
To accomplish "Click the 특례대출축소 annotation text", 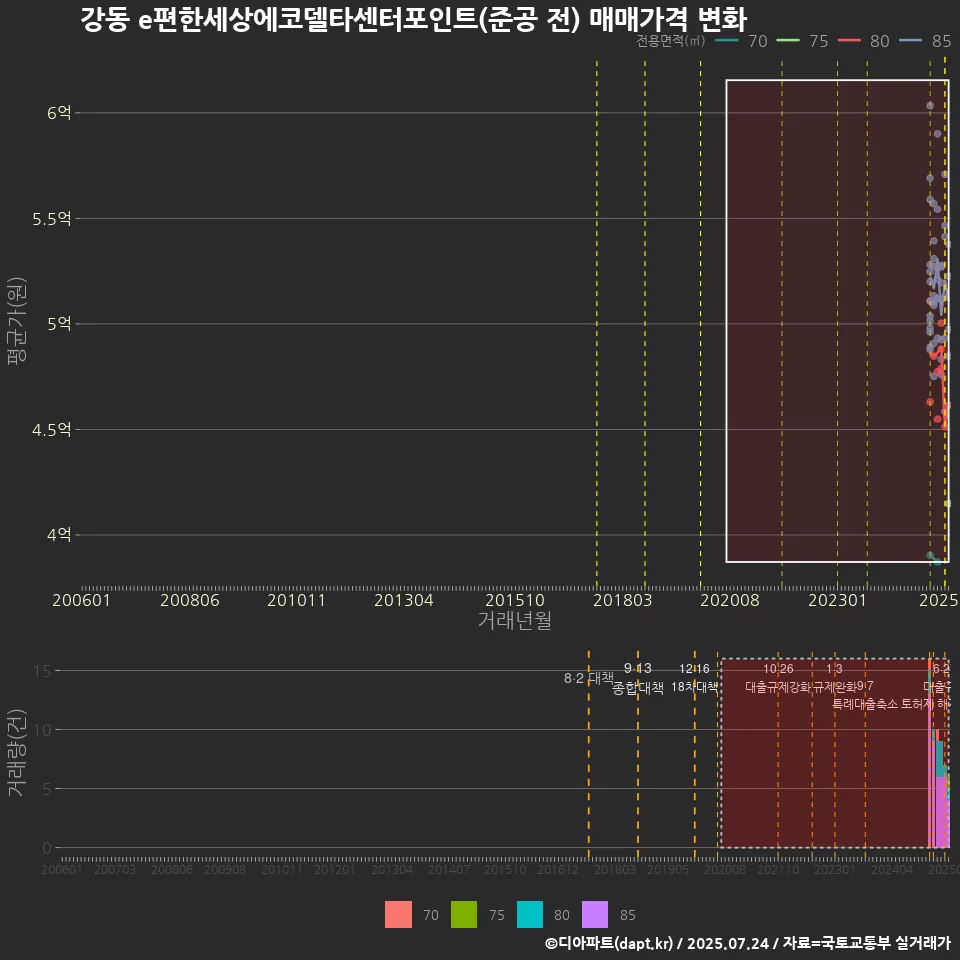I will tap(865, 704).
